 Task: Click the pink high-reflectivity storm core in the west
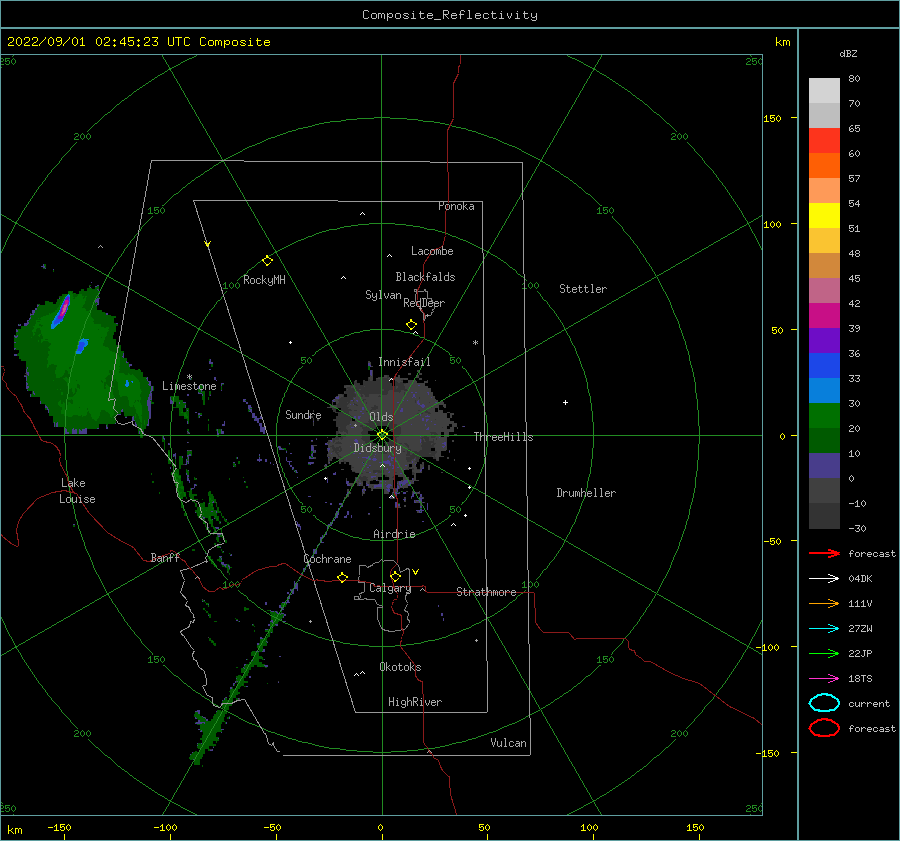tap(65, 306)
